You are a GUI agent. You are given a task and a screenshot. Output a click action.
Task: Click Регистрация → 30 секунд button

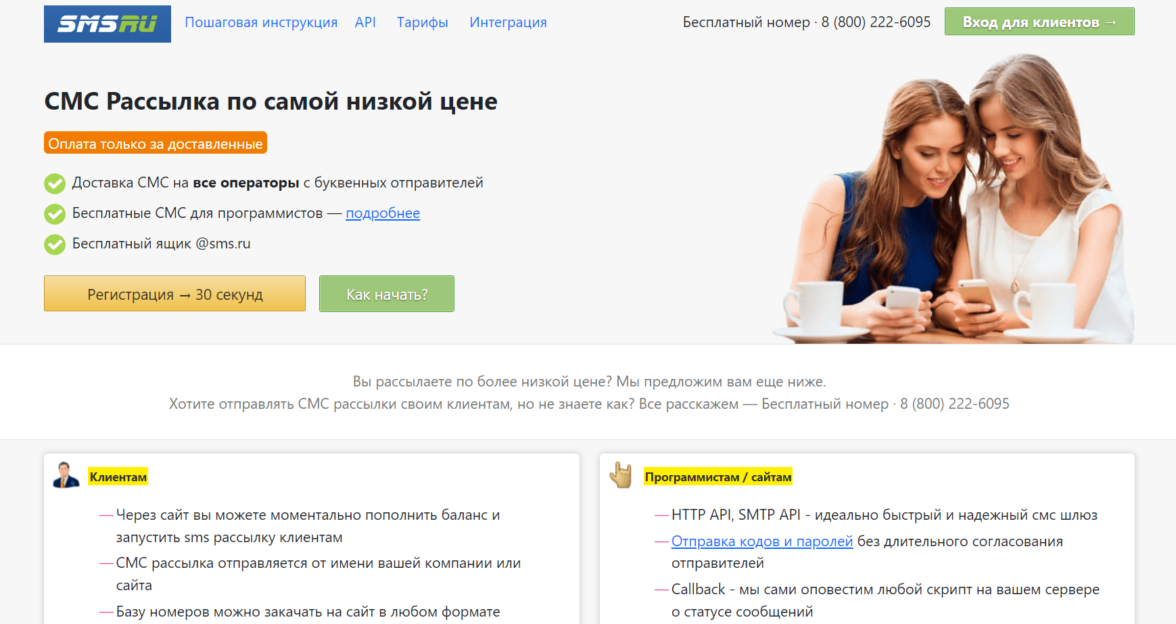(x=175, y=293)
